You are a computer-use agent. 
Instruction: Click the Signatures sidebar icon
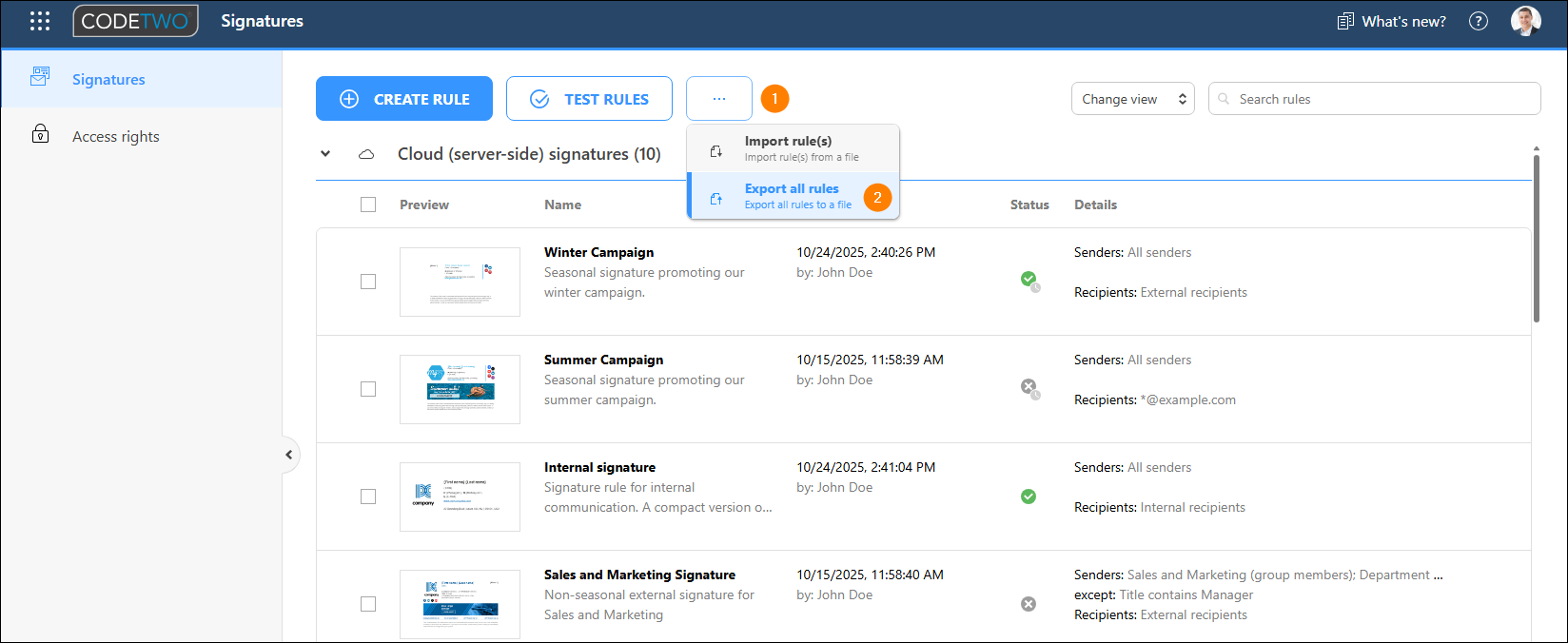(40, 77)
